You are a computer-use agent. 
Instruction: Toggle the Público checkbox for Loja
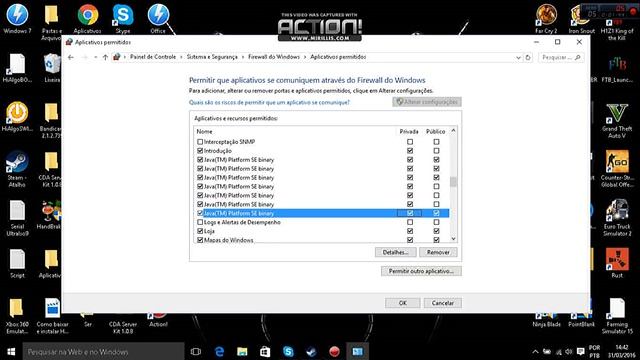[436, 231]
